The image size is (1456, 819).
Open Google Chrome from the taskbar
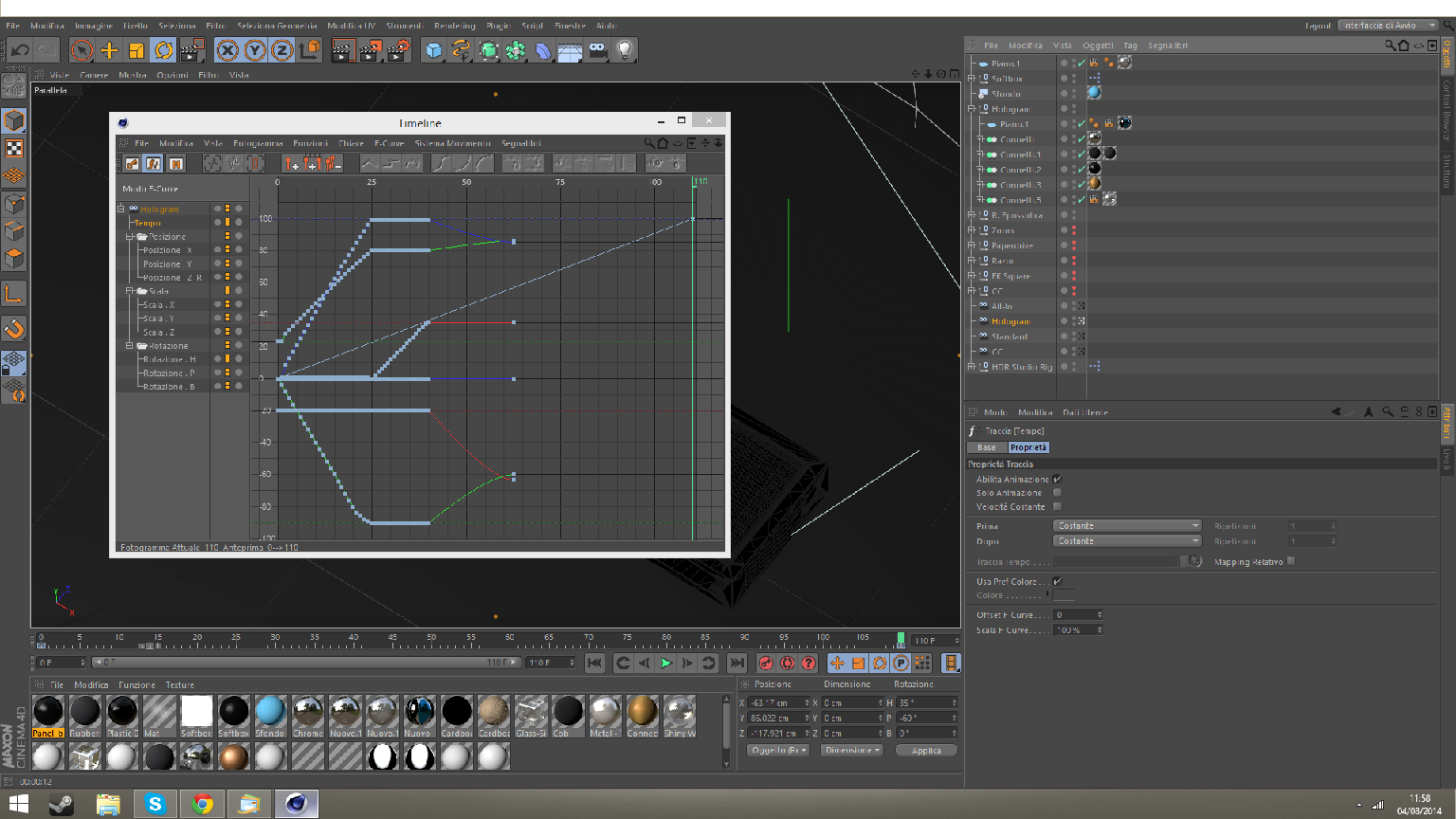[202, 804]
